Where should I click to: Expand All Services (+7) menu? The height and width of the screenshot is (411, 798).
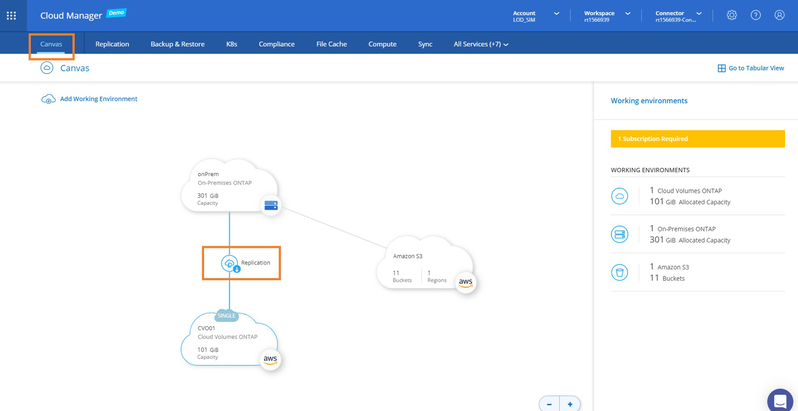[x=481, y=44]
